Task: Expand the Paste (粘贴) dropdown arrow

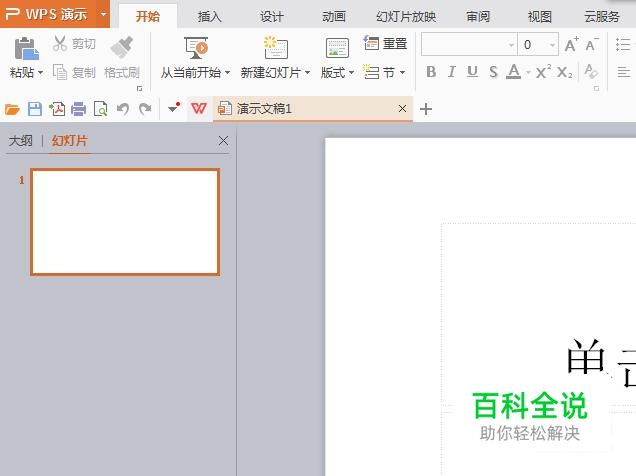Action: point(40,73)
